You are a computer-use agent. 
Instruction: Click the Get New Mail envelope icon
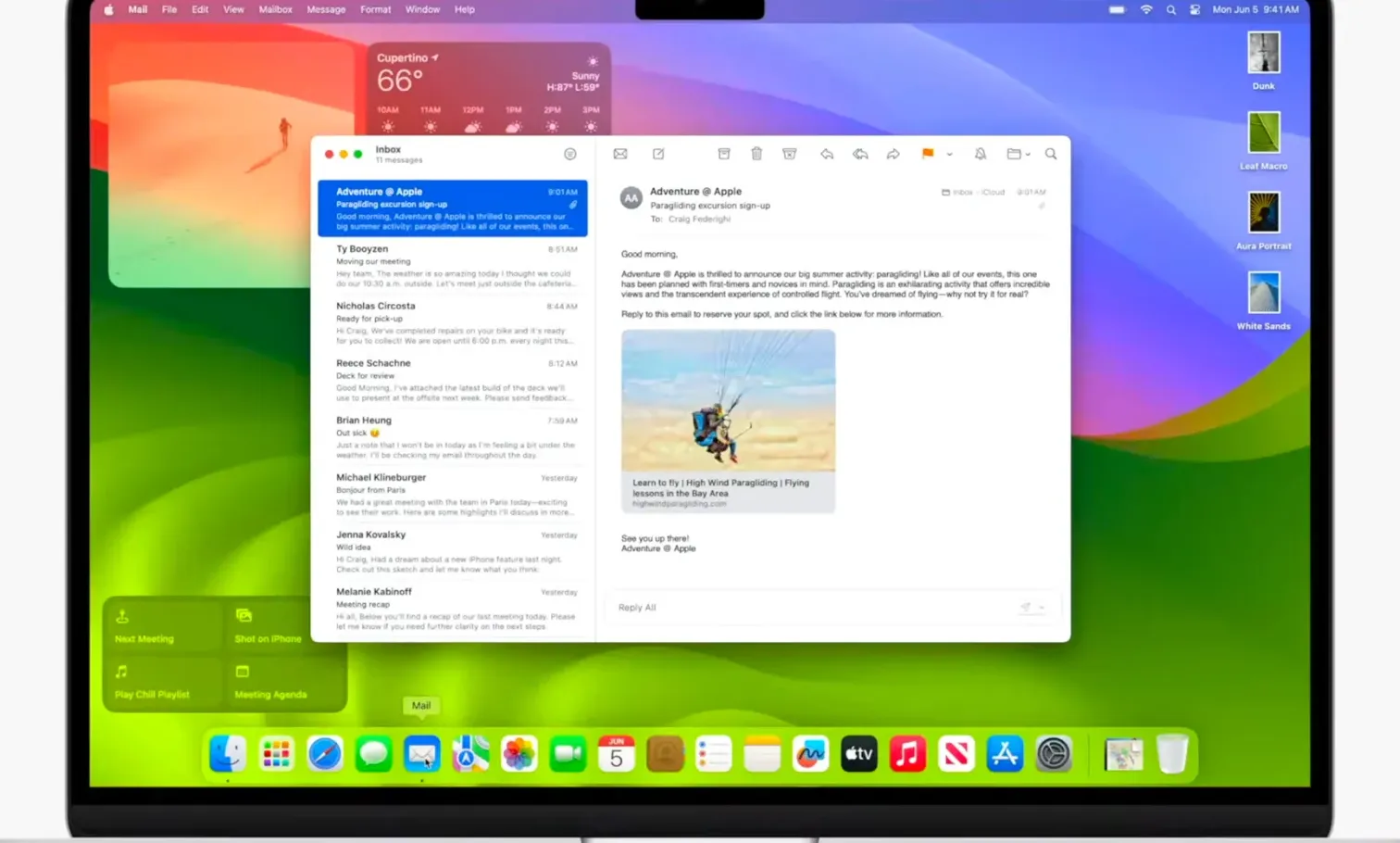pos(620,154)
